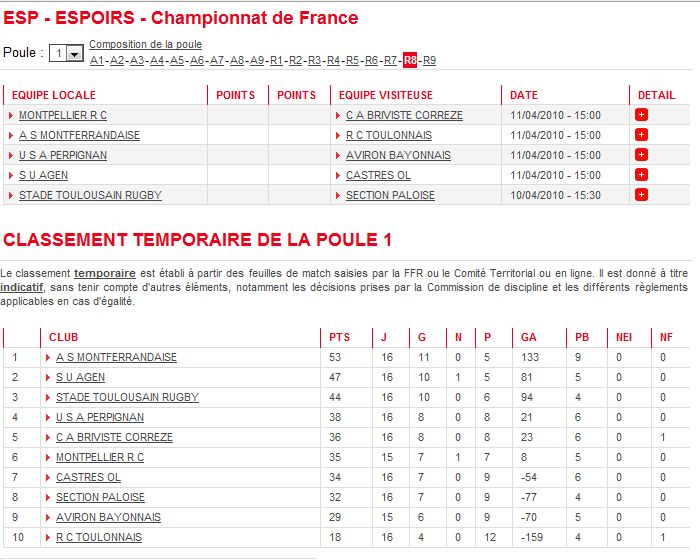
Task: Open STADE TOULOUSAIN RUGBY in the standings
Action: tap(127, 397)
